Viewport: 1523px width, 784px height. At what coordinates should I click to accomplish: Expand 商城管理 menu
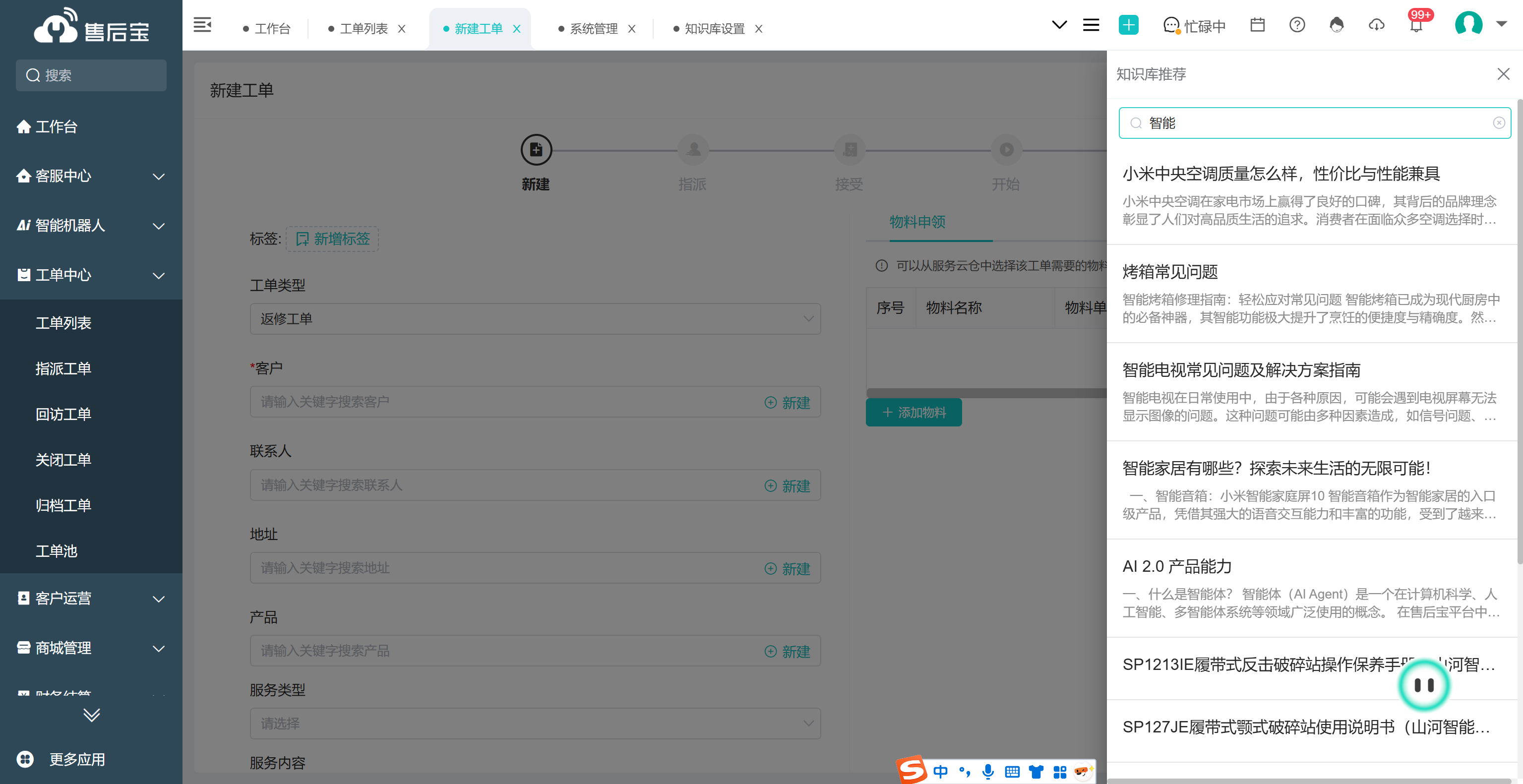(x=91, y=649)
